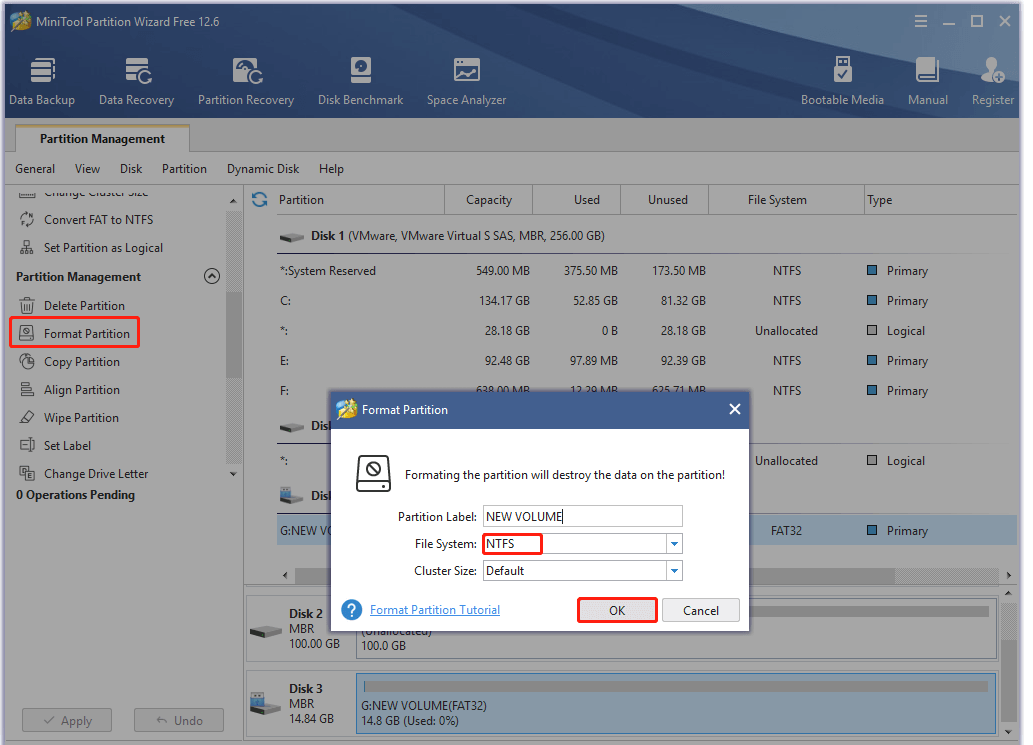Viewport: 1033px width, 745px height.
Task: Refresh the partition list
Action: [x=260, y=200]
